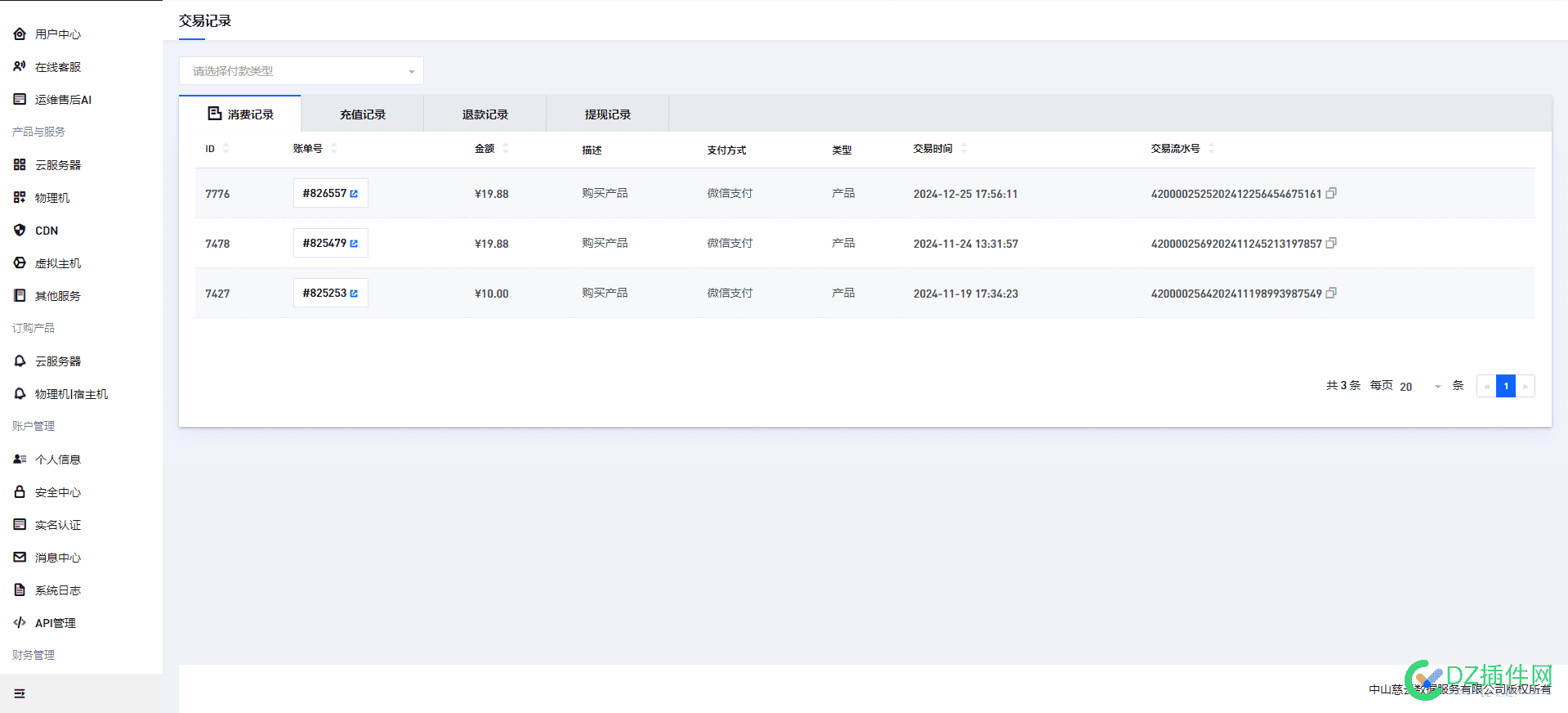
Task: Open the 请选择付款类型 dropdown
Action: click(302, 71)
